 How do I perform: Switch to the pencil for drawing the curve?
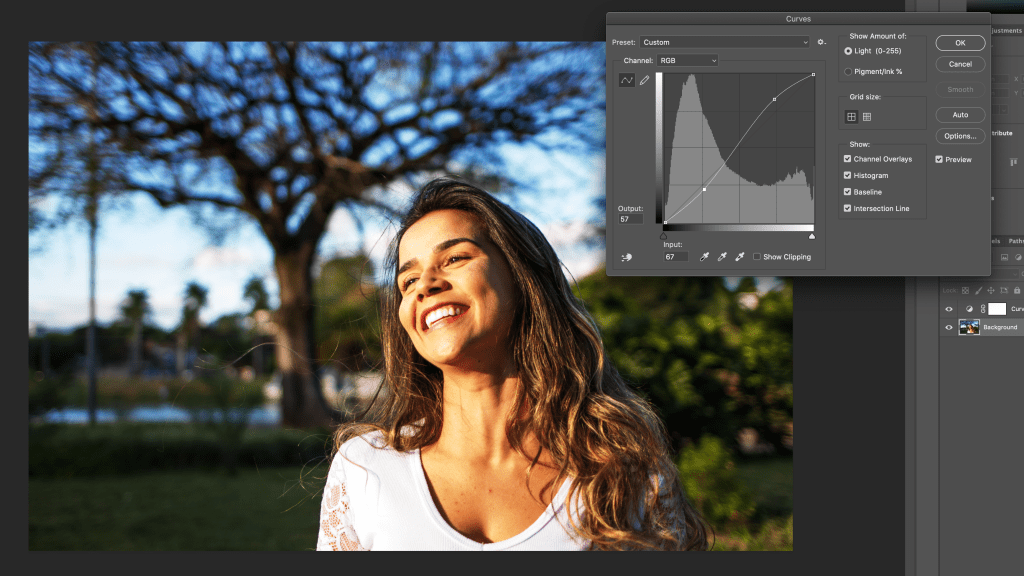tap(643, 80)
